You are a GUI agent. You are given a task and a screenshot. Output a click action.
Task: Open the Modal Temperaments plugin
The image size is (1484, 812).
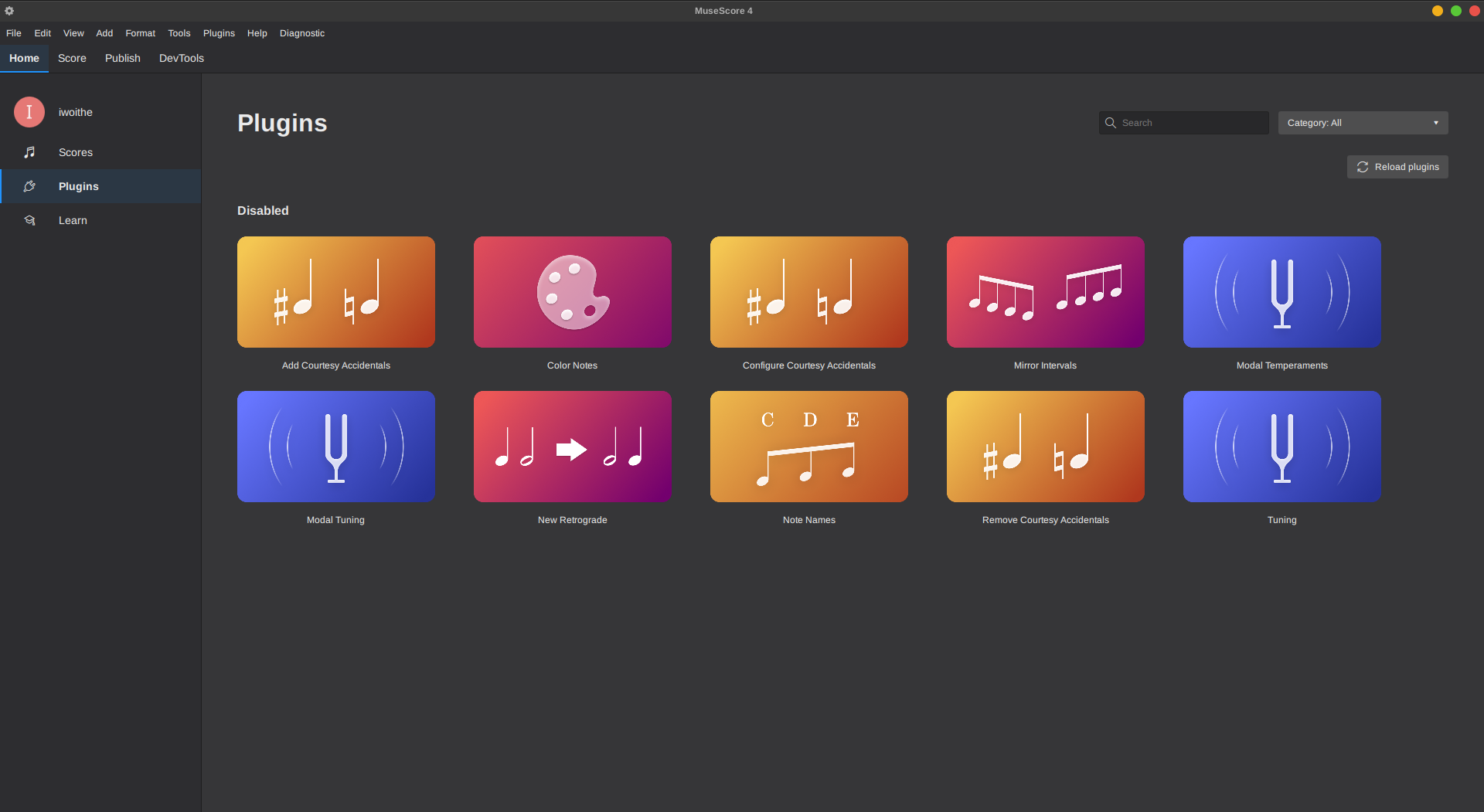point(1281,292)
